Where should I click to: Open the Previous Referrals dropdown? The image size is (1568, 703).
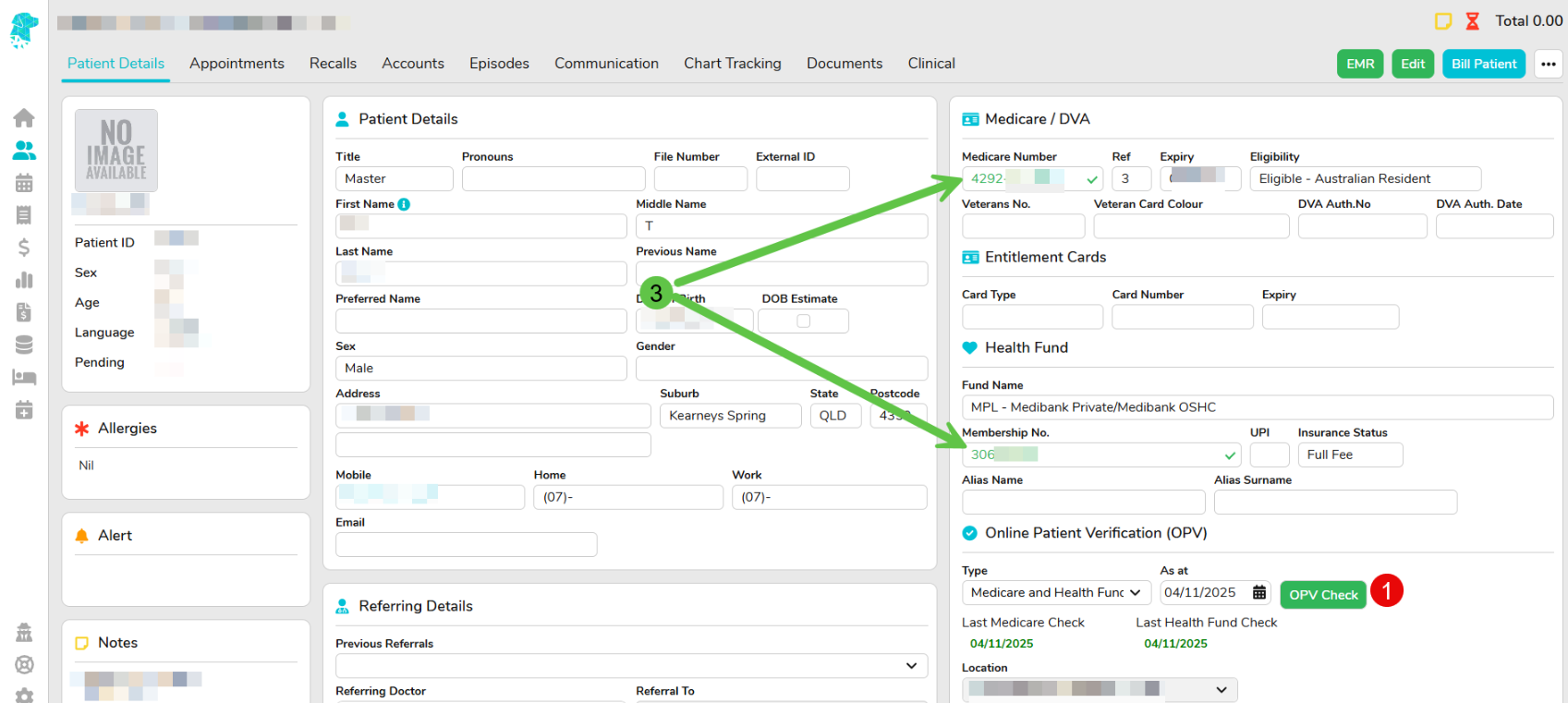(631, 666)
